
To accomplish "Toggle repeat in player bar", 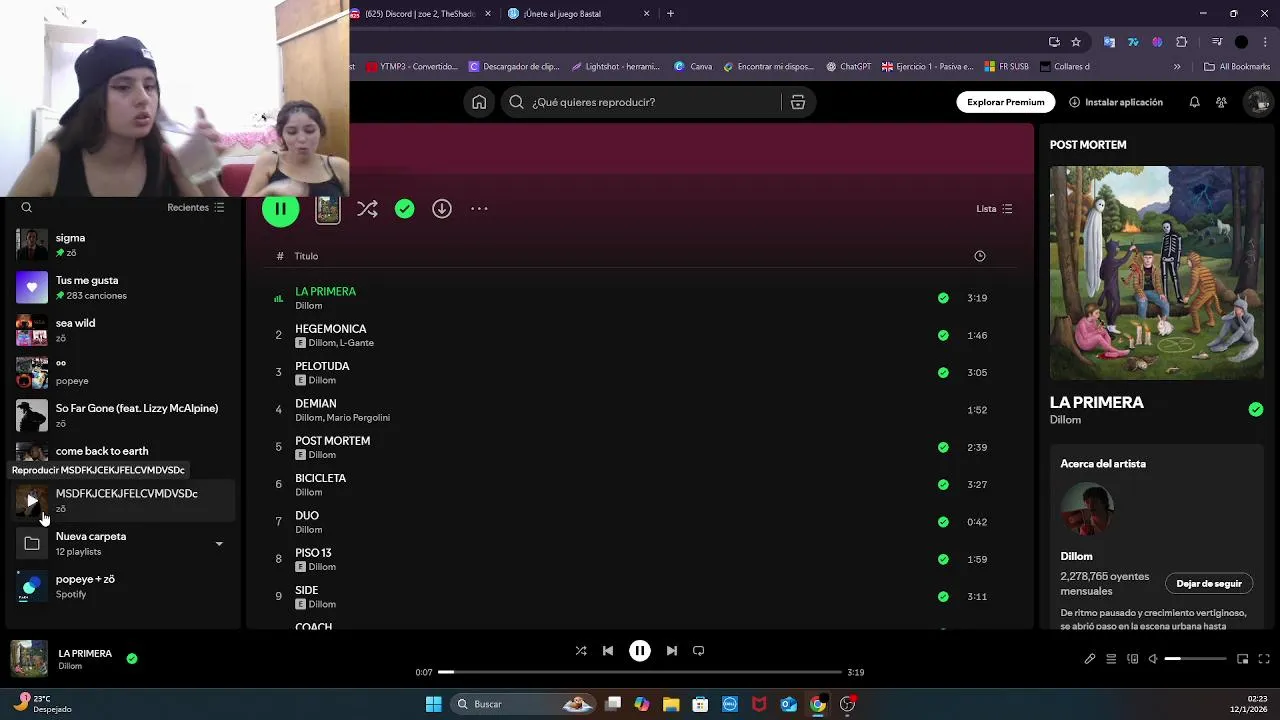I will pos(699,651).
